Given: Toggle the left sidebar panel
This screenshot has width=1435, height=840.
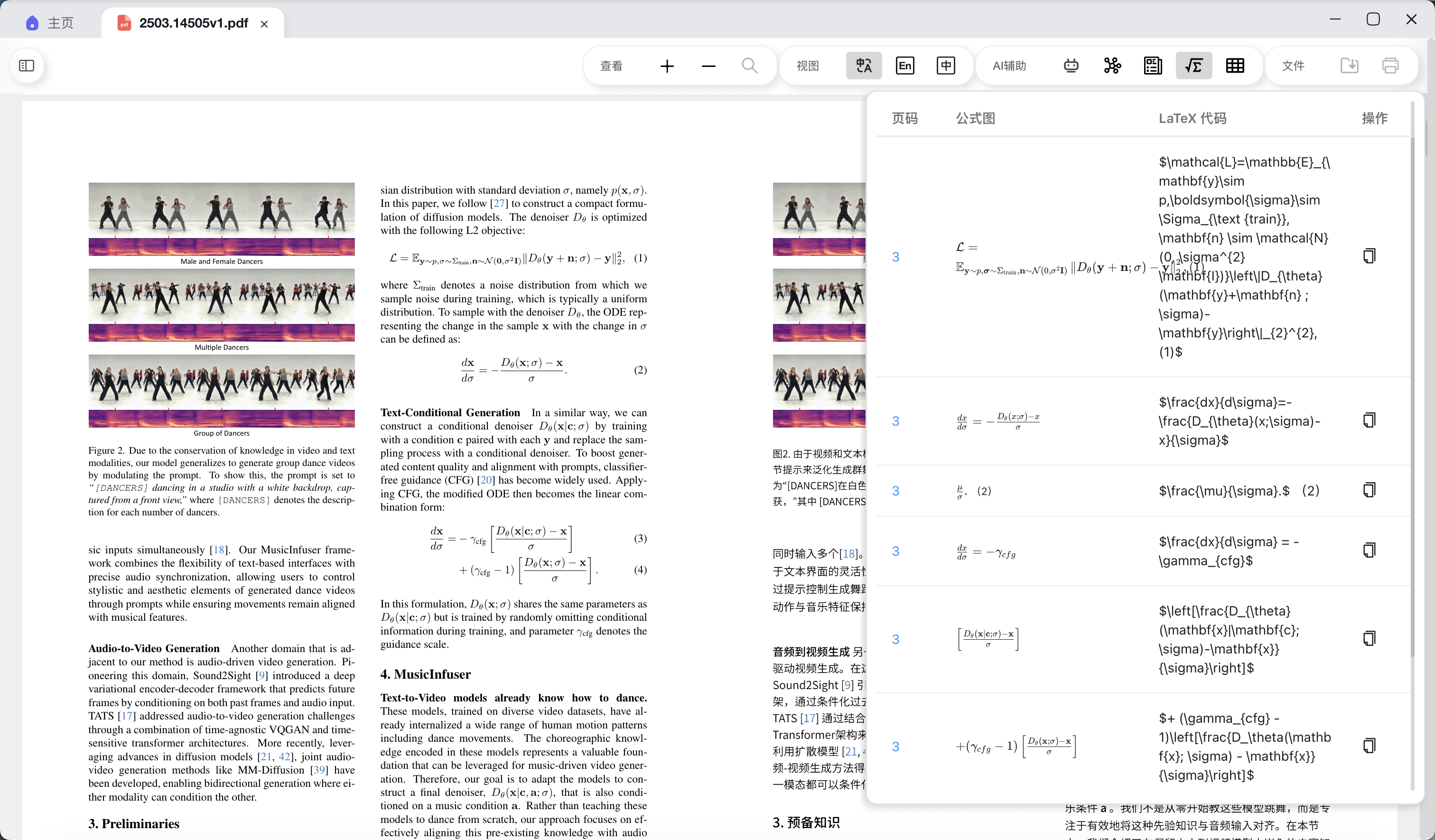Looking at the screenshot, I should point(27,65).
